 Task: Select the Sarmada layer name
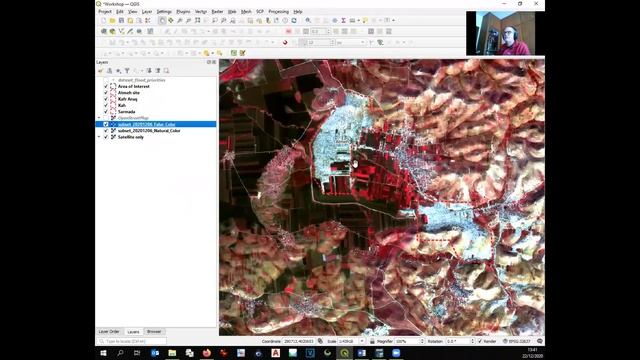tap(127, 111)
